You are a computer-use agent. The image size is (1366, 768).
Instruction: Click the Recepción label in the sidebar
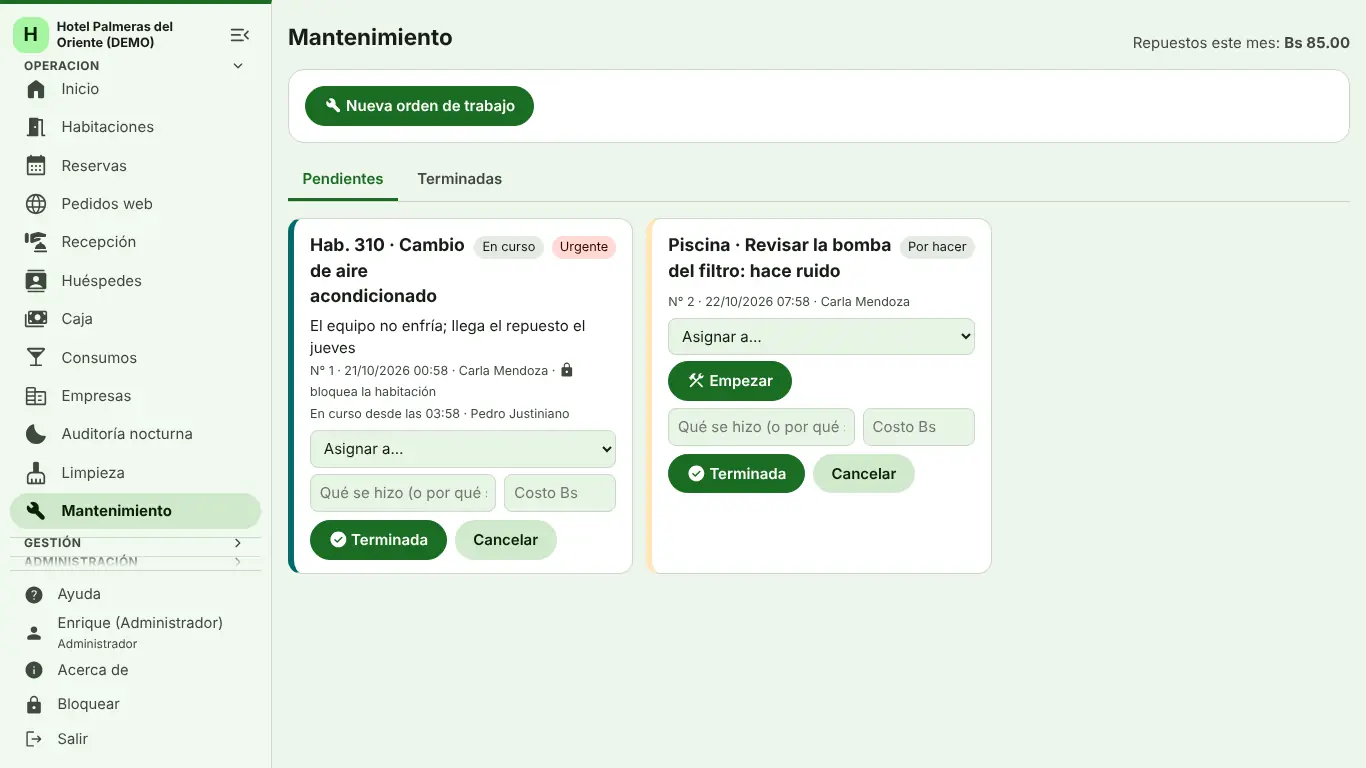click(x=98, y=242)
